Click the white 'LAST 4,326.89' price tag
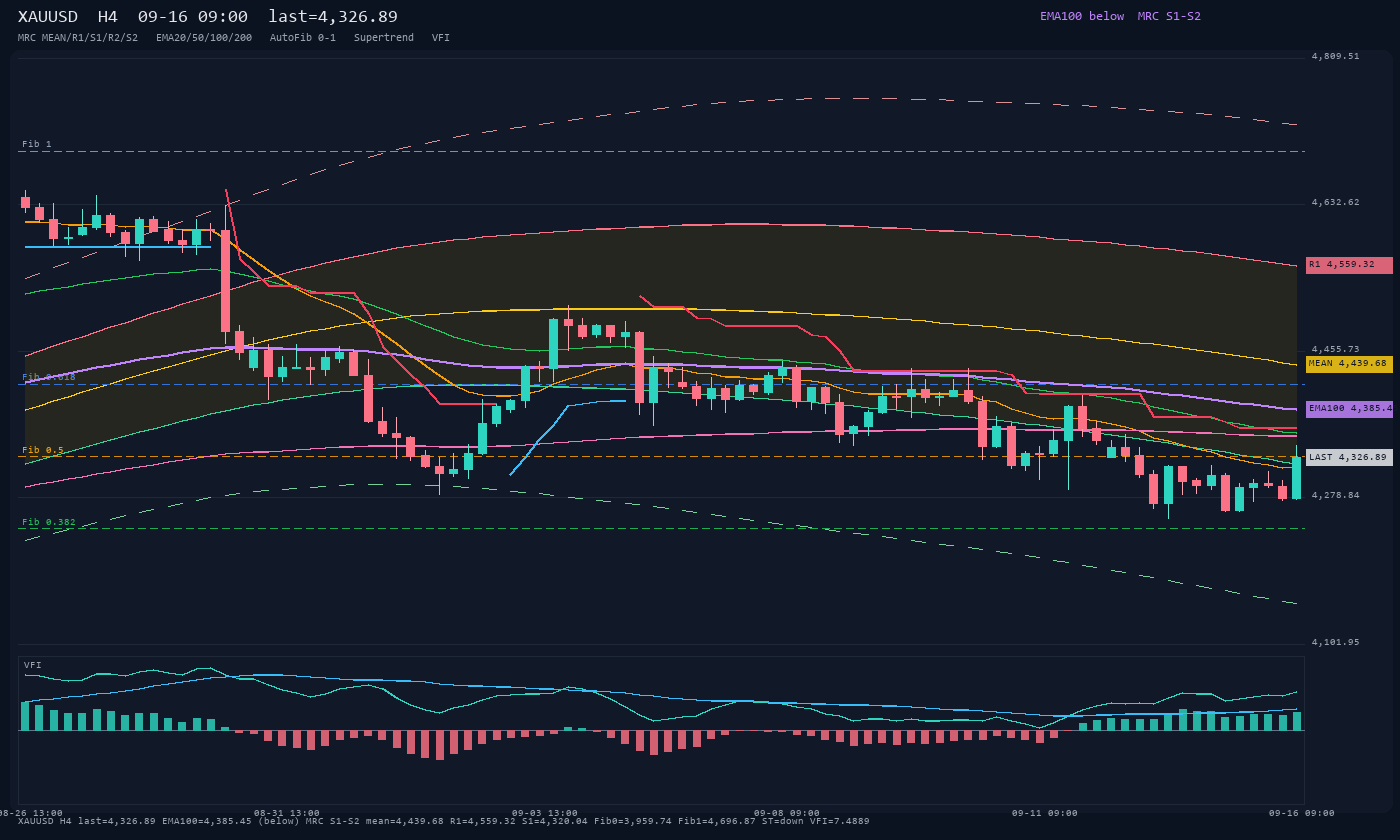The width and height of the screenshot is (1400, 840). click(x=1349, y=457)
